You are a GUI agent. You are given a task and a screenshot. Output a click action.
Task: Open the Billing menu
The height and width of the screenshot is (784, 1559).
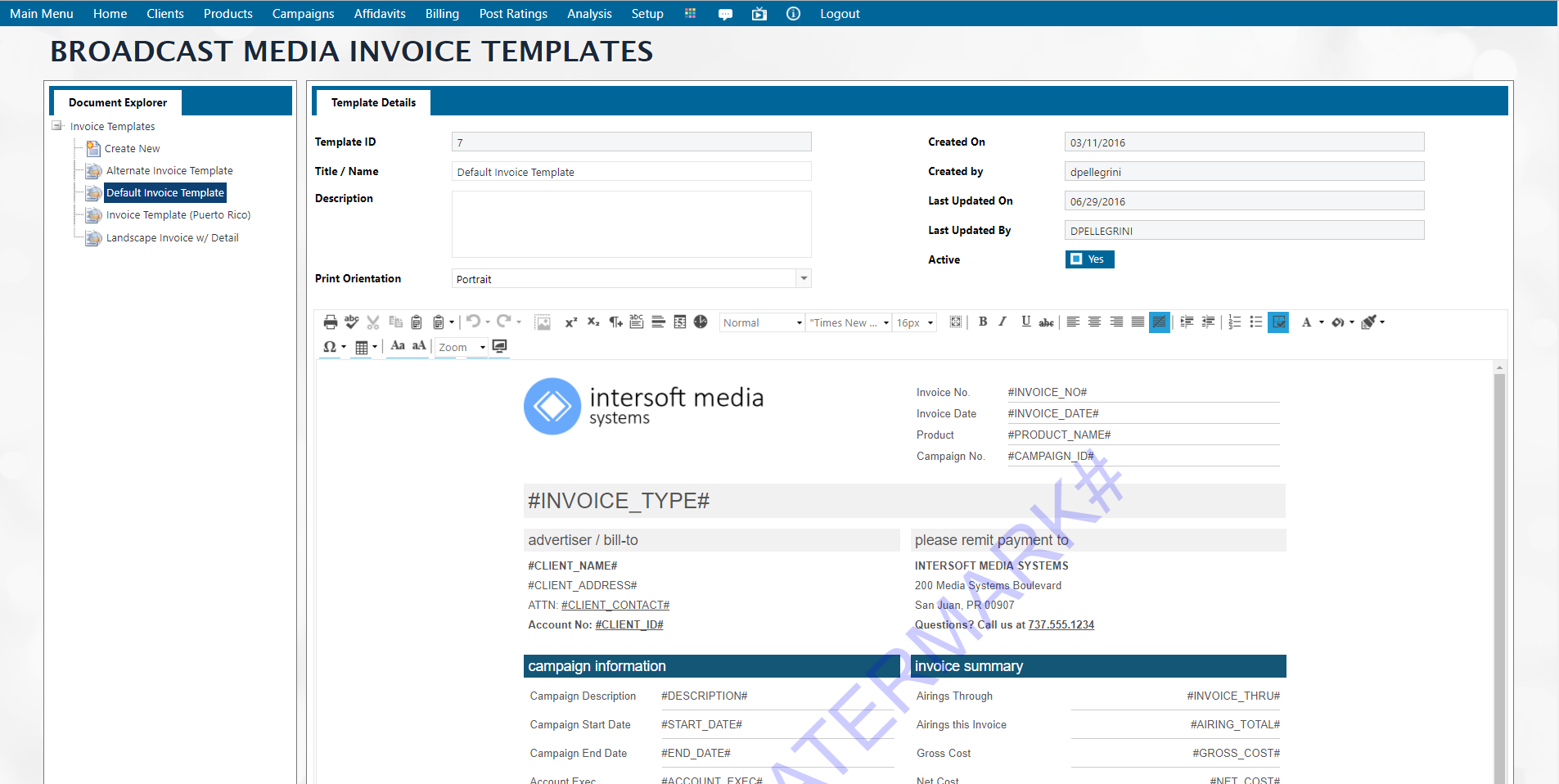pos(442,14)
